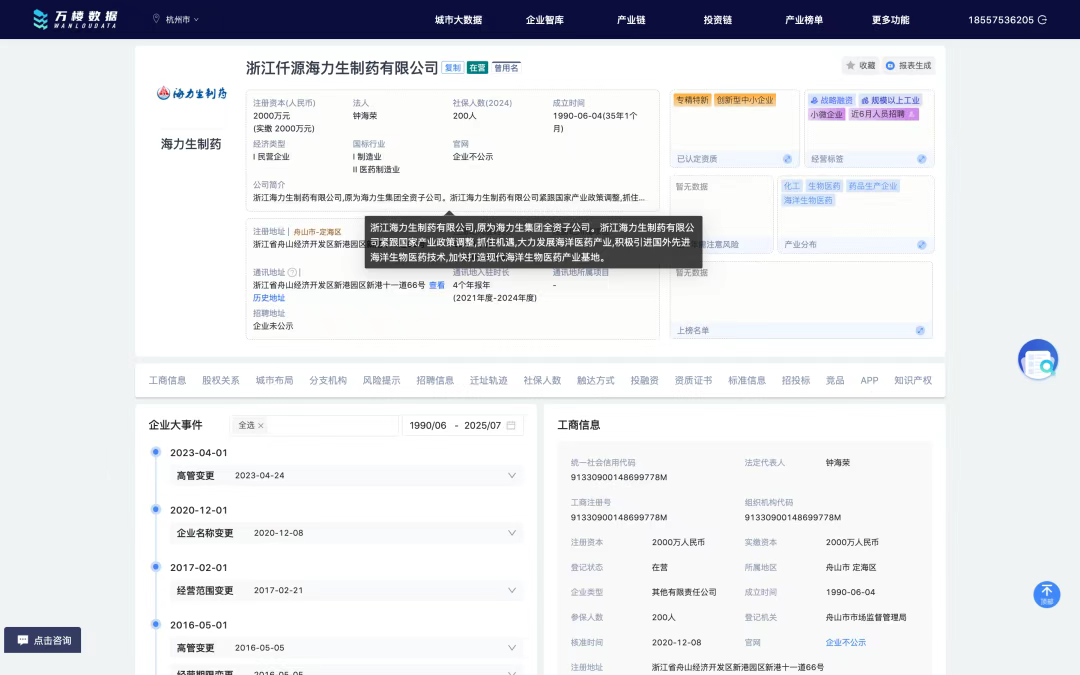Click the 查看 link after the address
Image resolution: width=1080 pixels, height=675 pixels.
coord(437,285)
